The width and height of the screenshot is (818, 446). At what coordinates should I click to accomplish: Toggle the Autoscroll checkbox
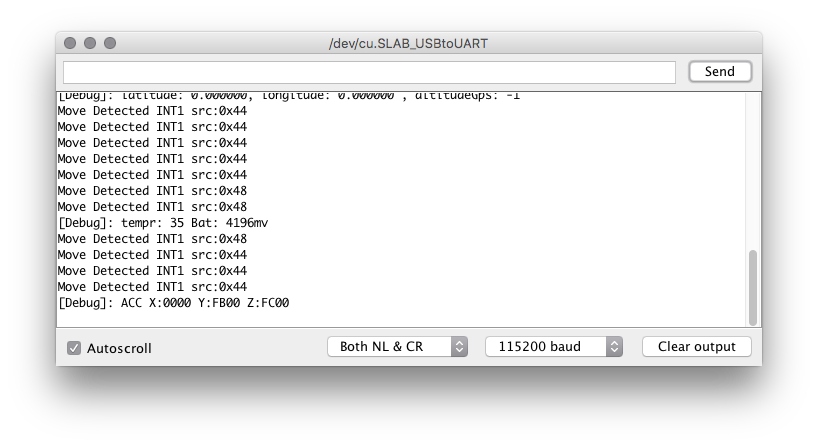pyautogui.click(x=74, y=348)
